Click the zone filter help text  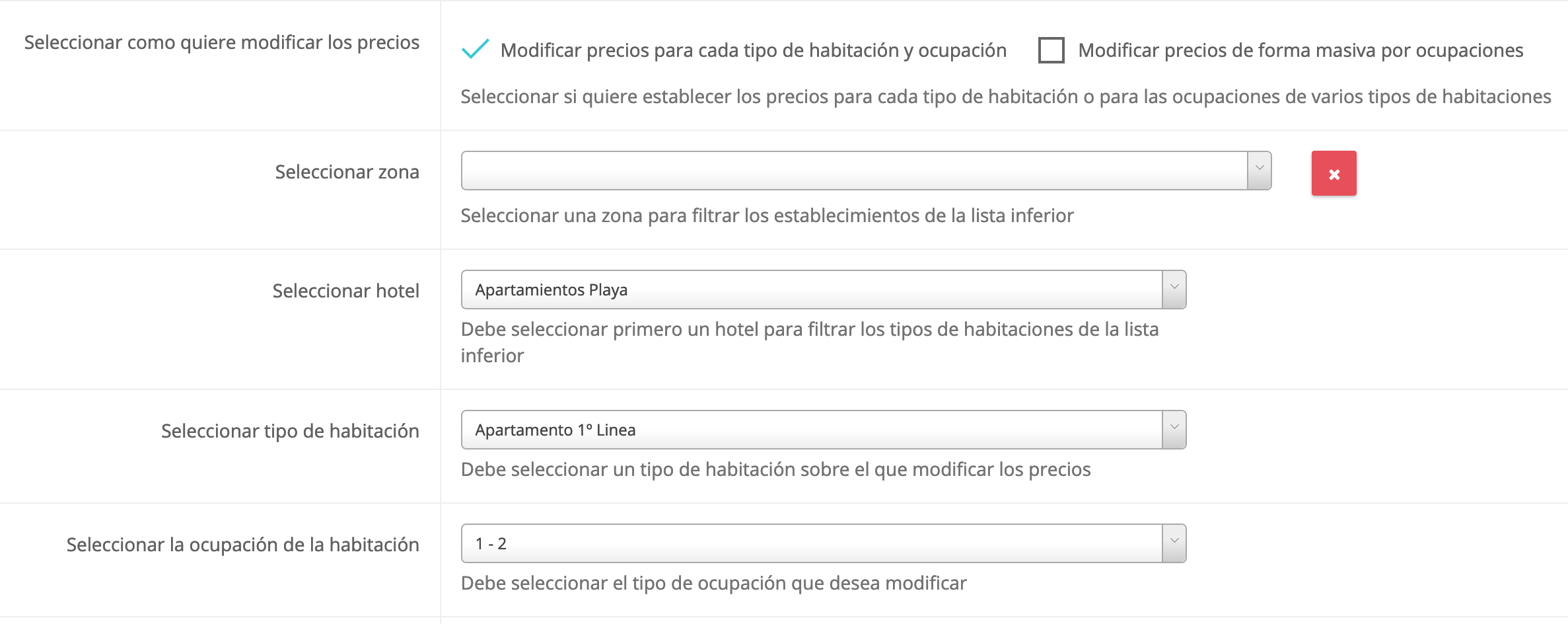[x=767, y=215]
